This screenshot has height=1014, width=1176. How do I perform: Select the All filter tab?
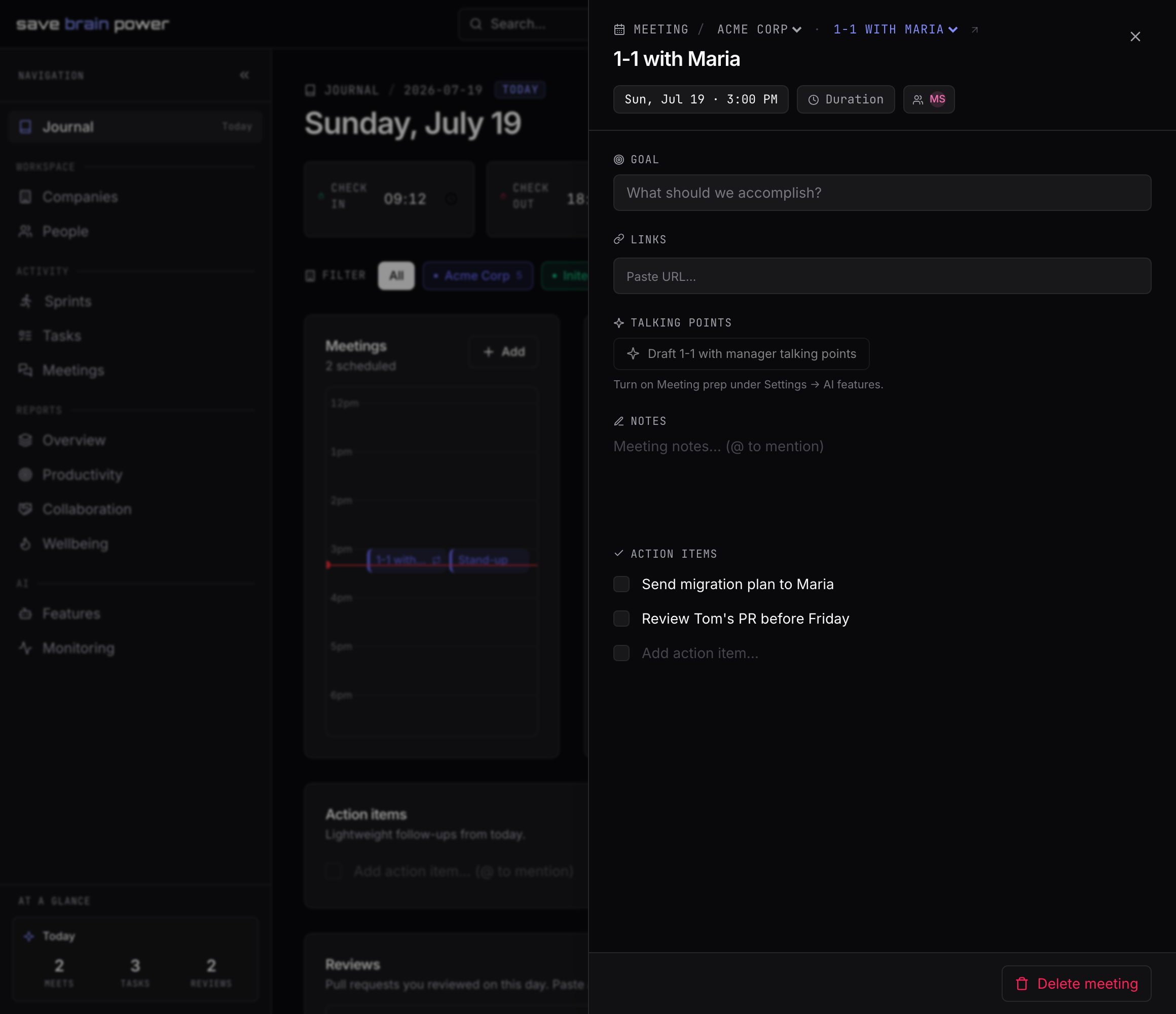click(x=396, y=276)
